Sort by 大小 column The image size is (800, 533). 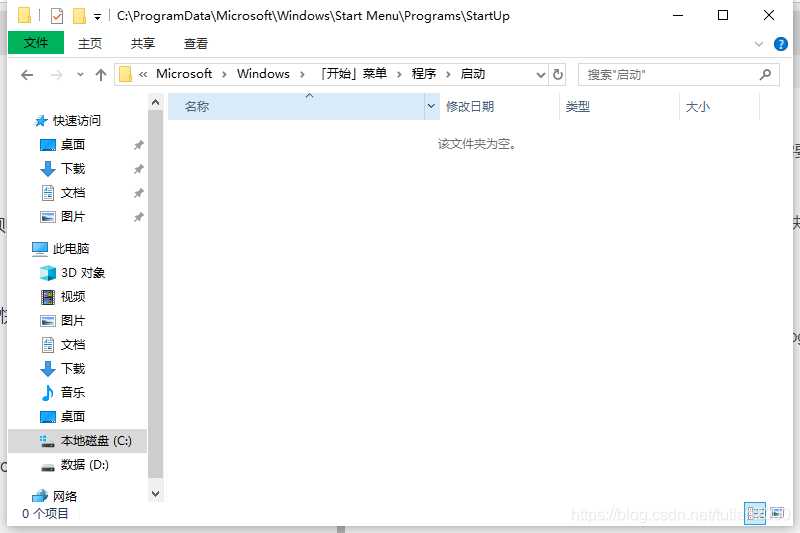pyautogui.click(x=719, y=107)
